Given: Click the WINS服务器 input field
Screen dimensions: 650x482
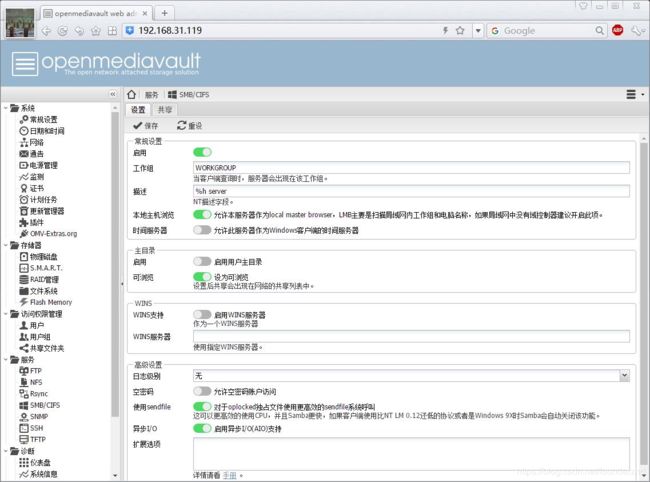Looking at the screenshot, I should [411, 337].
